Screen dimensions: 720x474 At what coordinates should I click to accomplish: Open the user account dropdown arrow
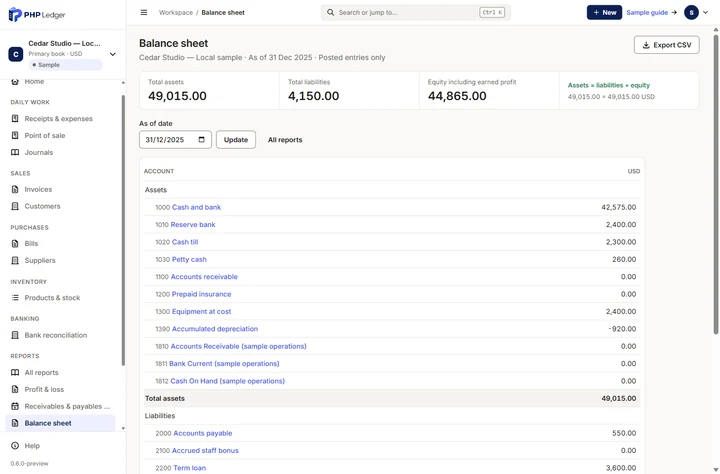706,12
